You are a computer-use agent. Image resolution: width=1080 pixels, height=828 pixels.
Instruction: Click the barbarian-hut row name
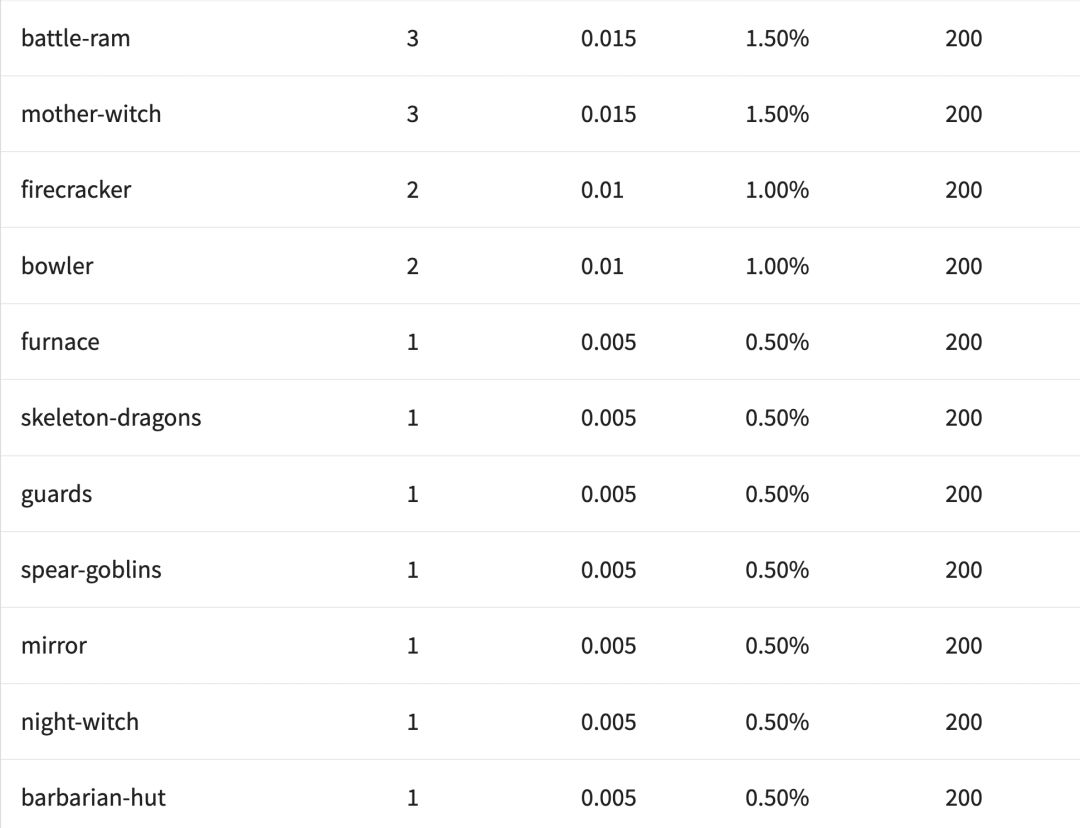coord(93,798)
